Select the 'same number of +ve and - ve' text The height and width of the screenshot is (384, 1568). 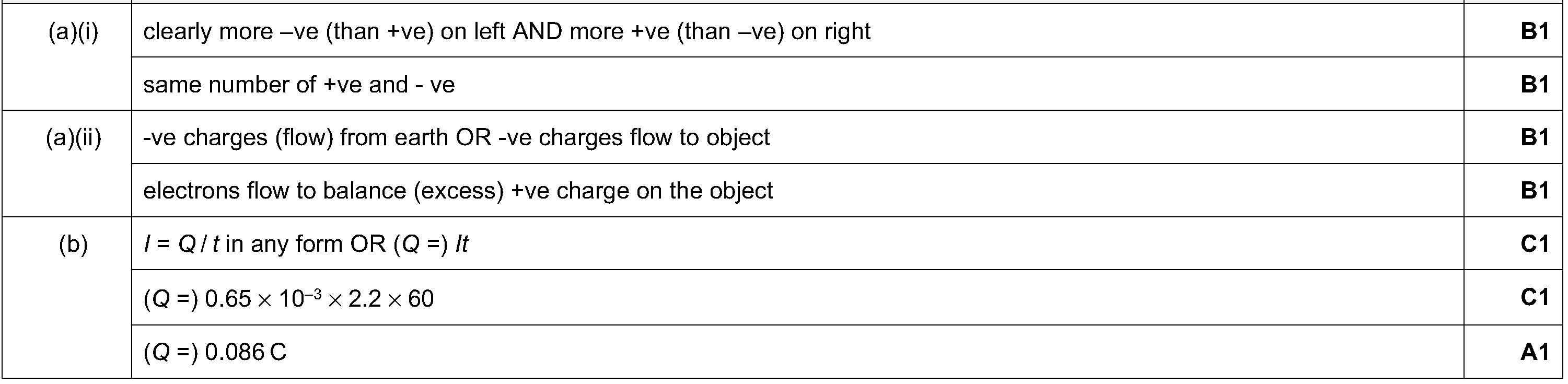pos(298,85)
